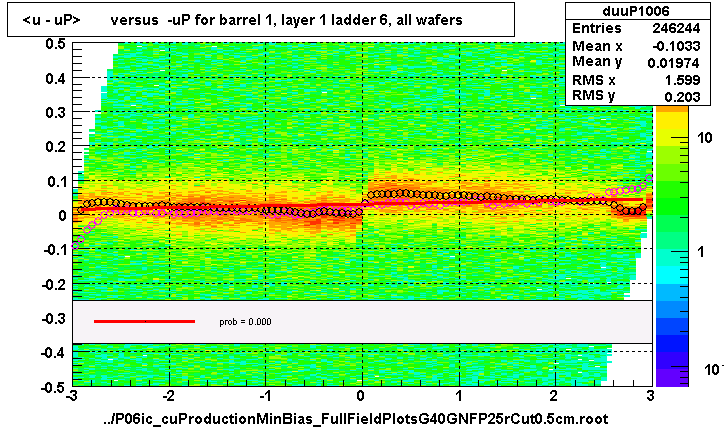Viewport: 725px width, 429px height.
Task: Click the y-axis label 0.5
Action: (56, 44)
